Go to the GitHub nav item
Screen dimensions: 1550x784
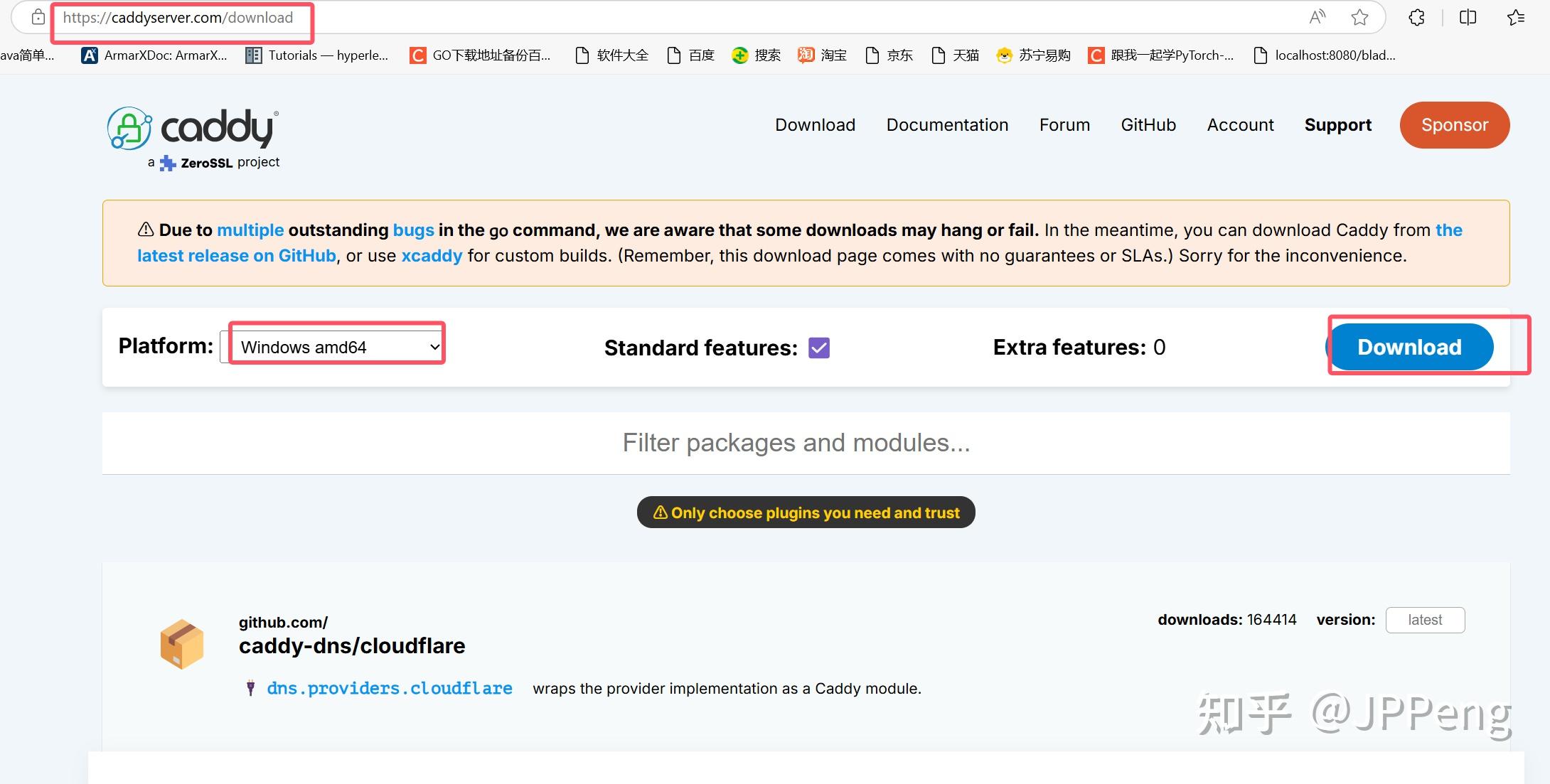[x=1148, y=125]
